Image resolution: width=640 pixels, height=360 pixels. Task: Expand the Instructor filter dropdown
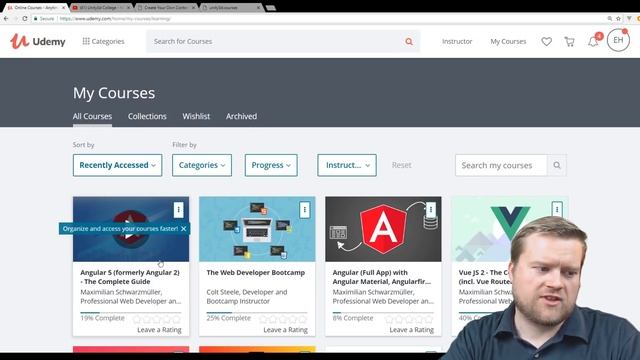tap(347, 165)
